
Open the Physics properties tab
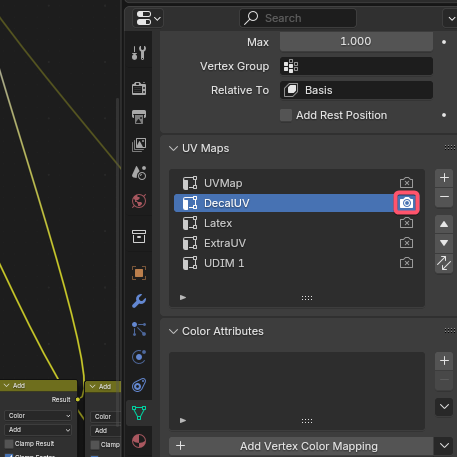tap(139, 357)
